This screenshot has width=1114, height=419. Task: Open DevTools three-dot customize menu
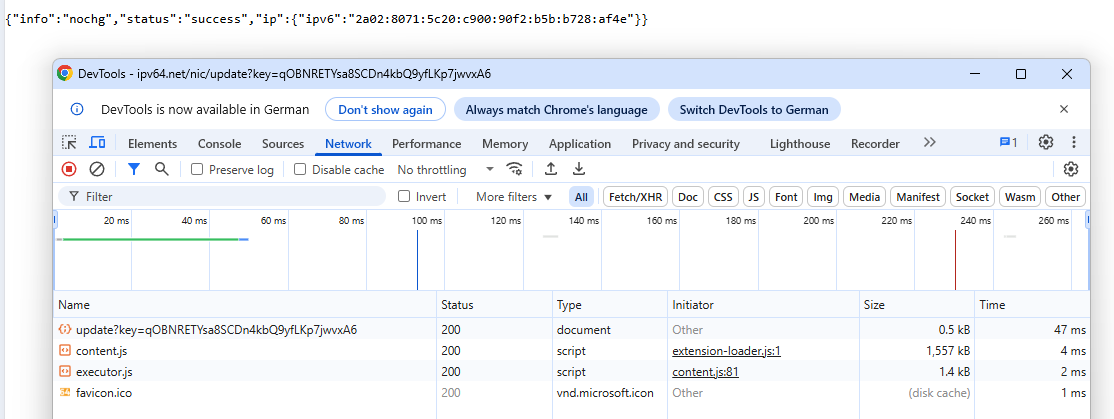point(1074,142)
